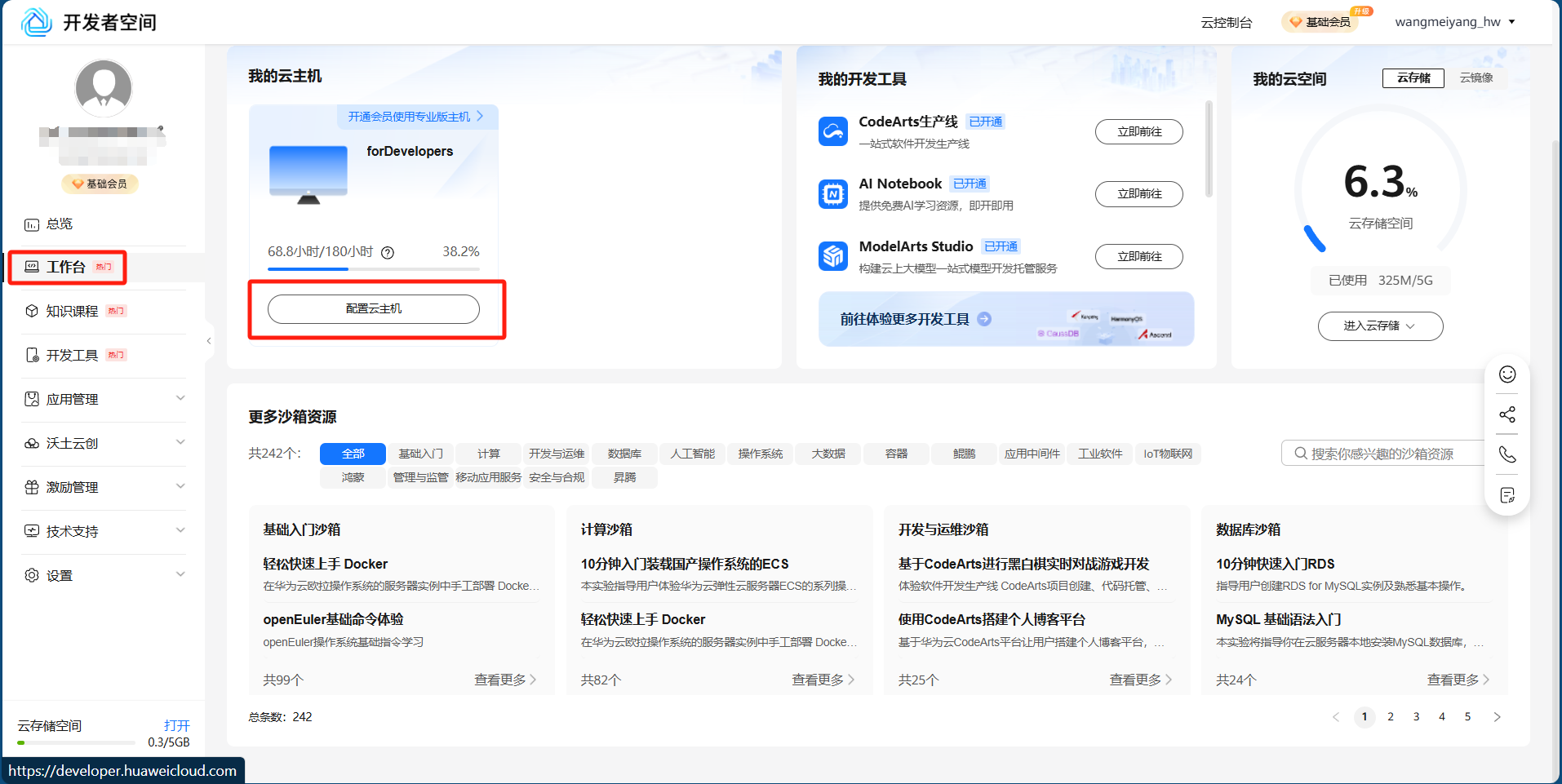Click 查看更多 in 基础入门沙箱 card
1562x784 pixels.
click(505, 680)
